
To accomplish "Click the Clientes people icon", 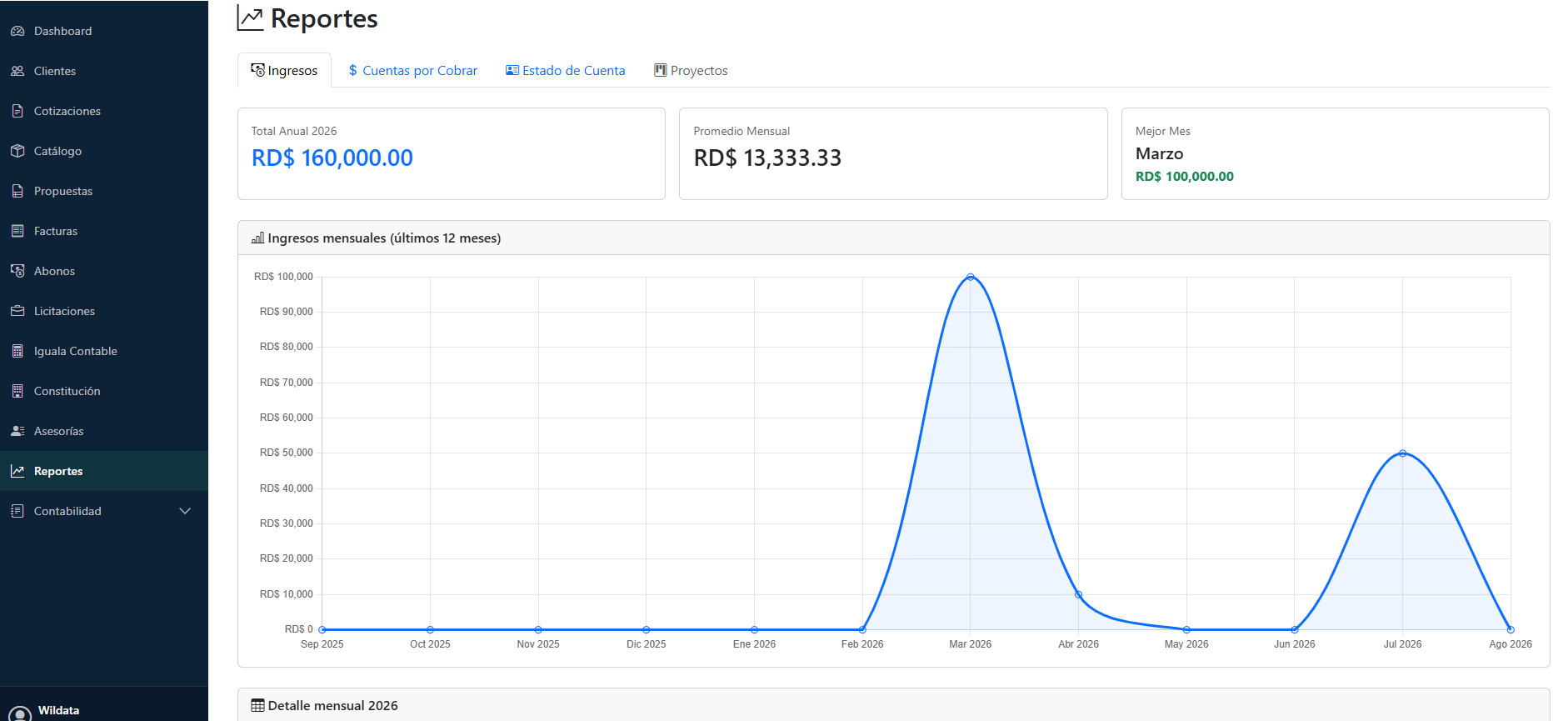I will pos(17,71).
